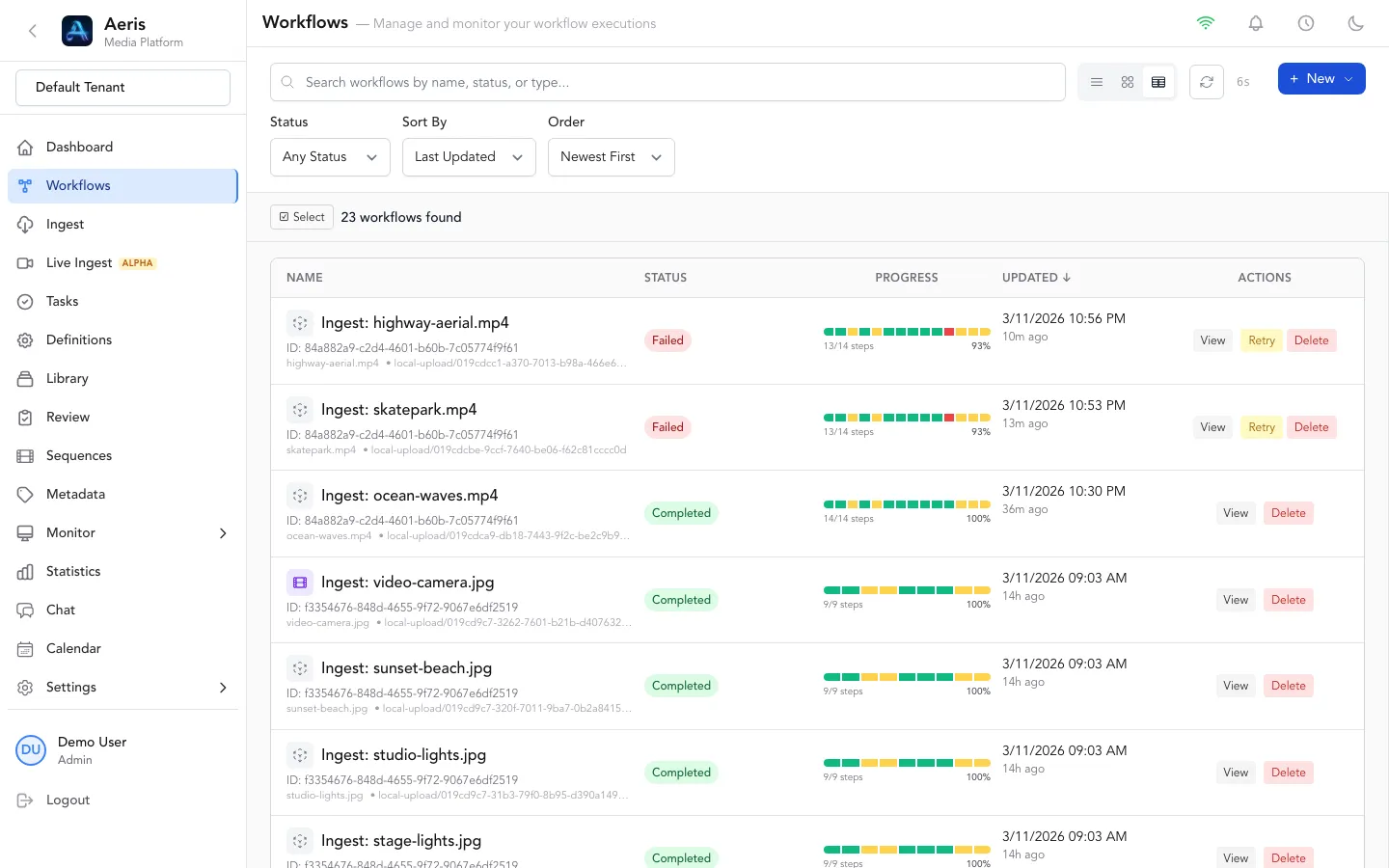Image resolution: width=1389 pixels, height=868 pixels.
Task: Click the Sequences sidebar icon
Action: click(25, 455)
